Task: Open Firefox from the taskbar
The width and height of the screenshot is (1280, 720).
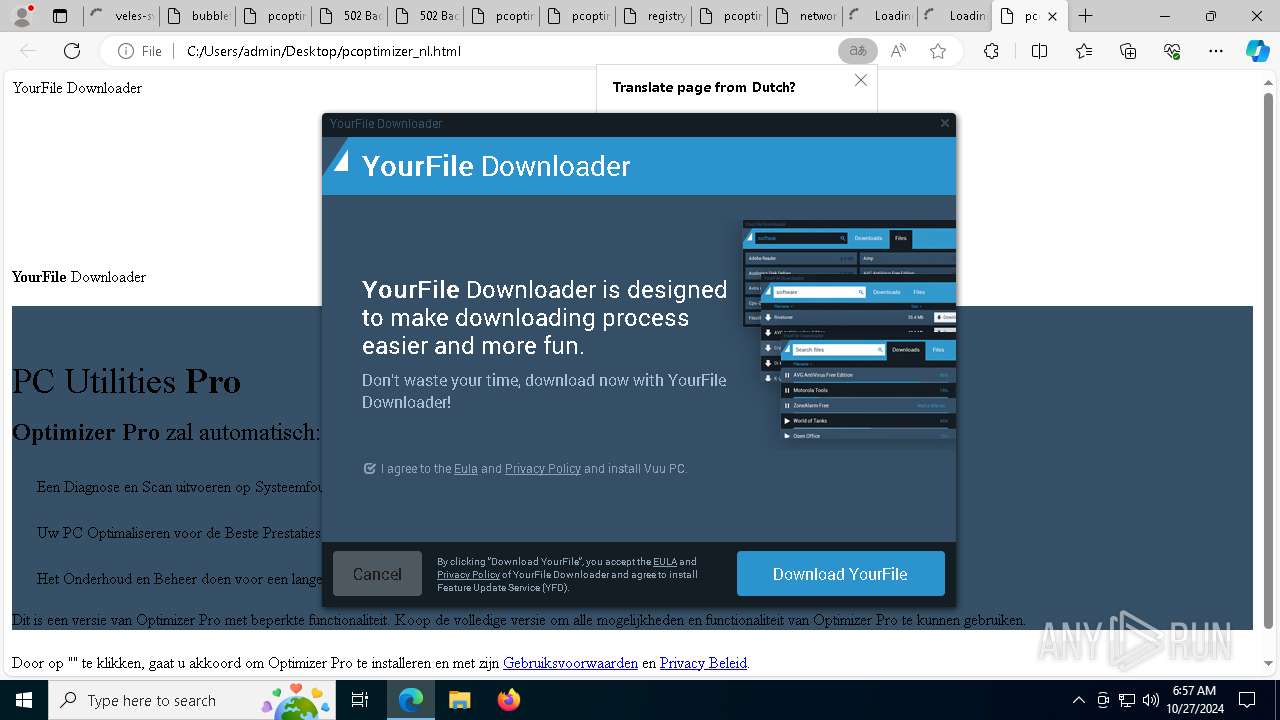Action: [x=508, y=700]
